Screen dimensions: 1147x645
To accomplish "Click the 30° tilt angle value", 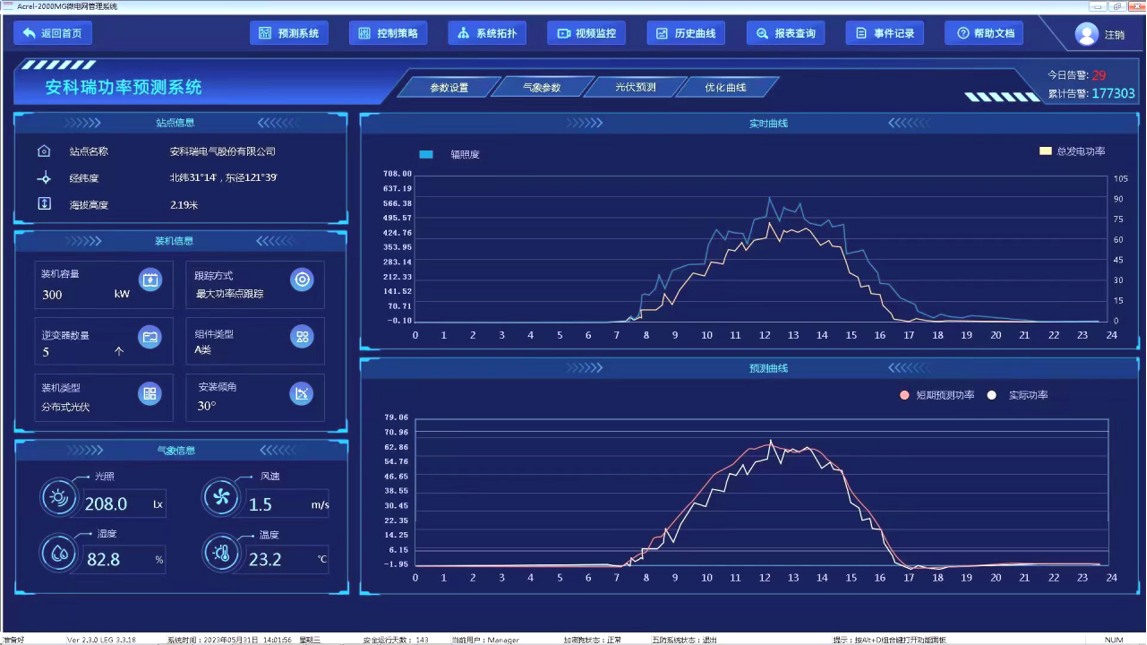I will click(207, 406).
